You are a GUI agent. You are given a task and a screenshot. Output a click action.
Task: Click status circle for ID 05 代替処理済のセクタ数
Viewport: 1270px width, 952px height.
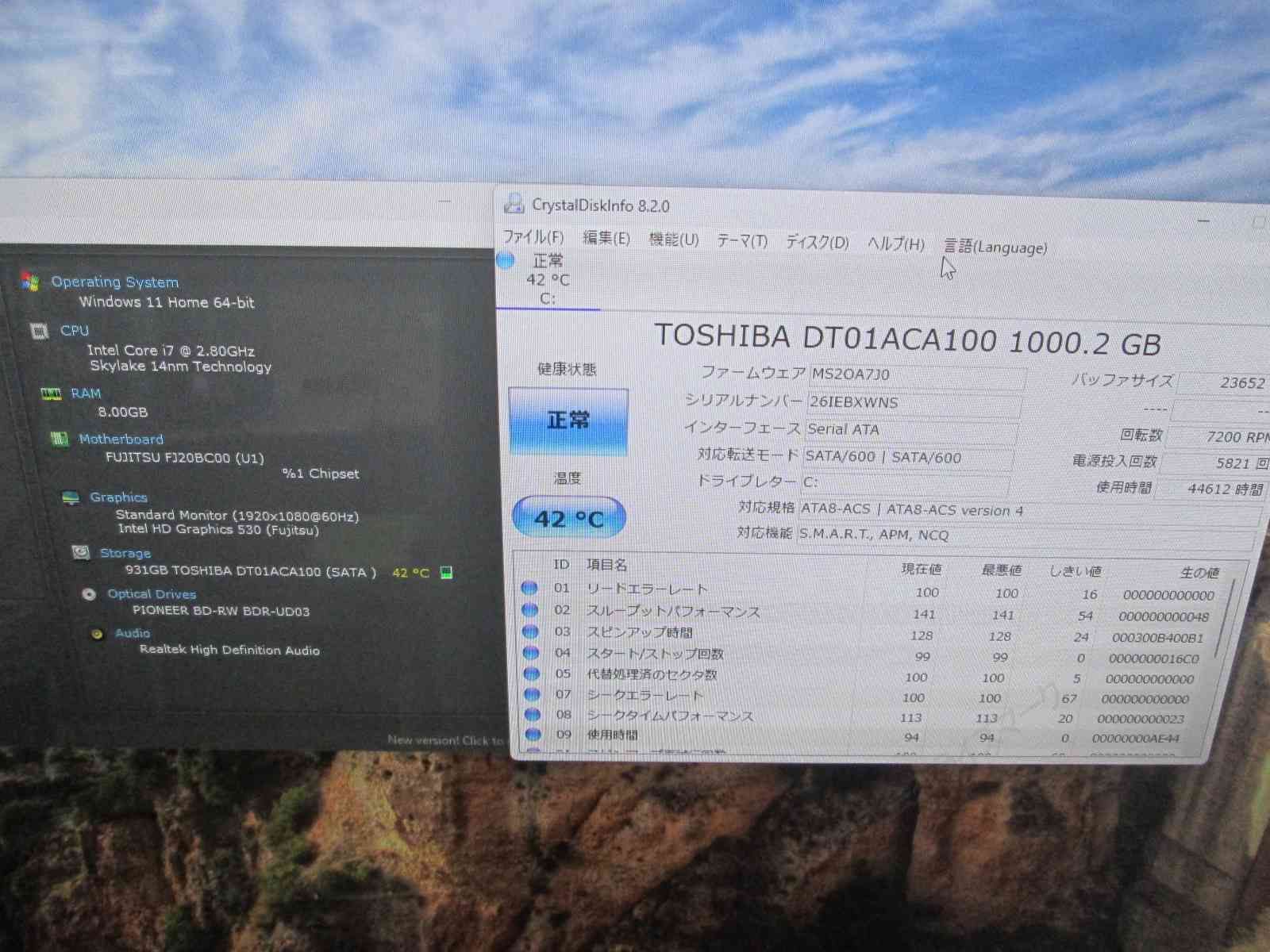click(531, 674)
